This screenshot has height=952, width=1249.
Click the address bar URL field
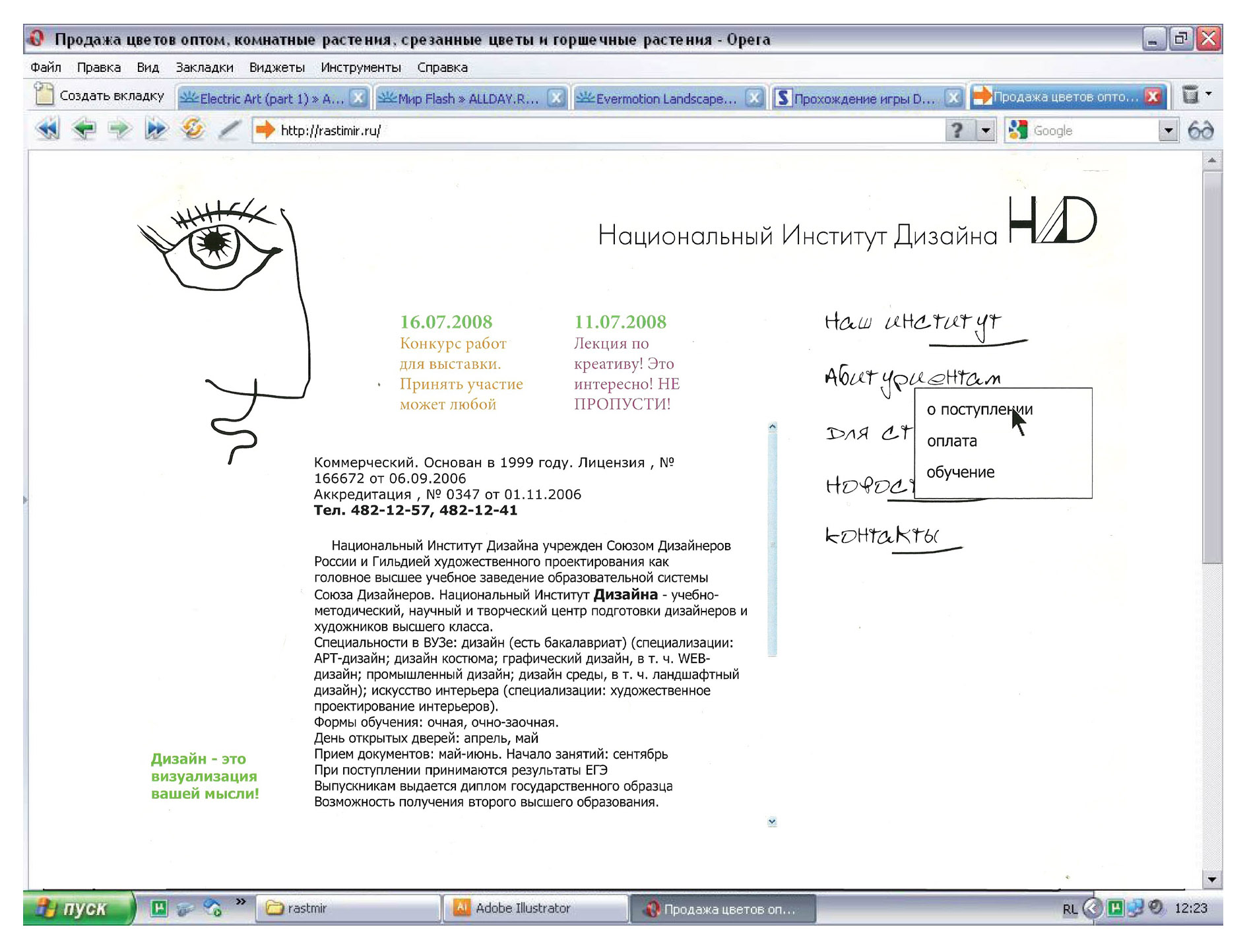tap(594, 131)
